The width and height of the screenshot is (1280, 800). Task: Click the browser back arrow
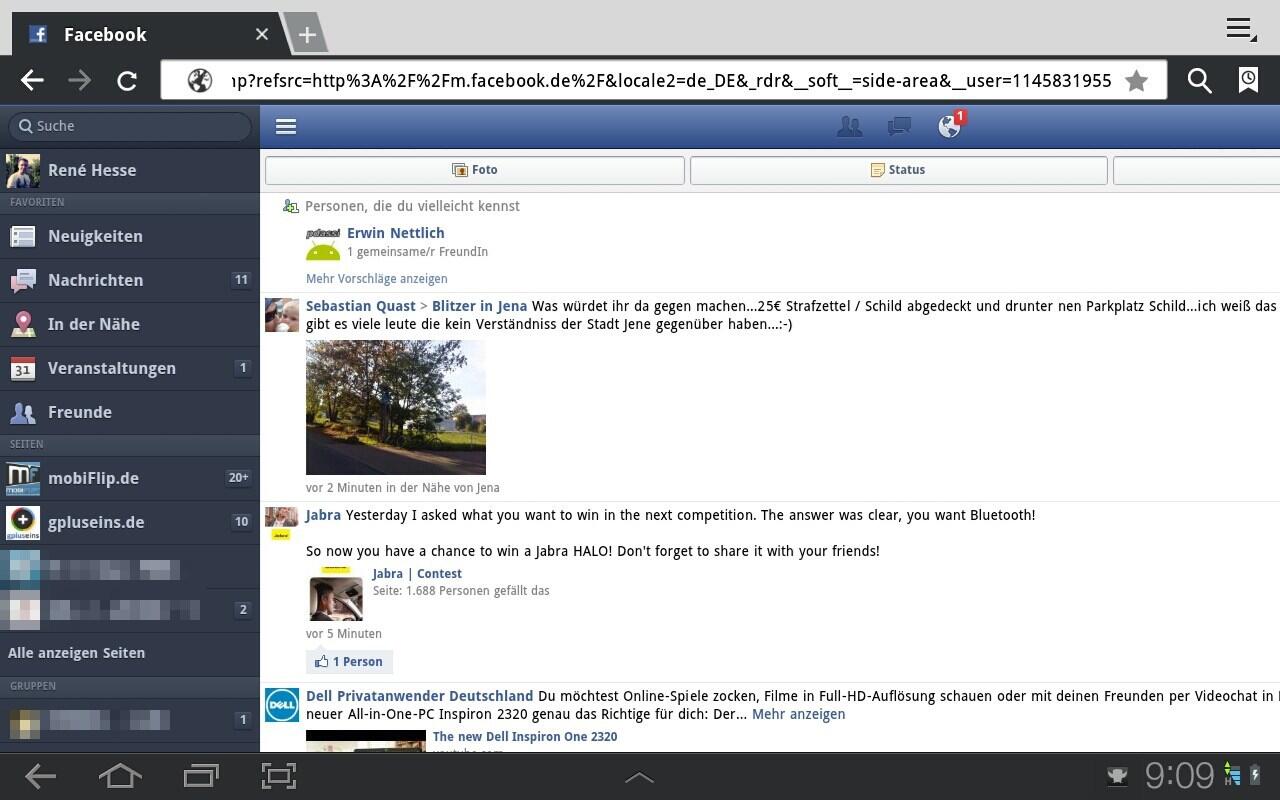pyautogui.click(x=32, y=80)
